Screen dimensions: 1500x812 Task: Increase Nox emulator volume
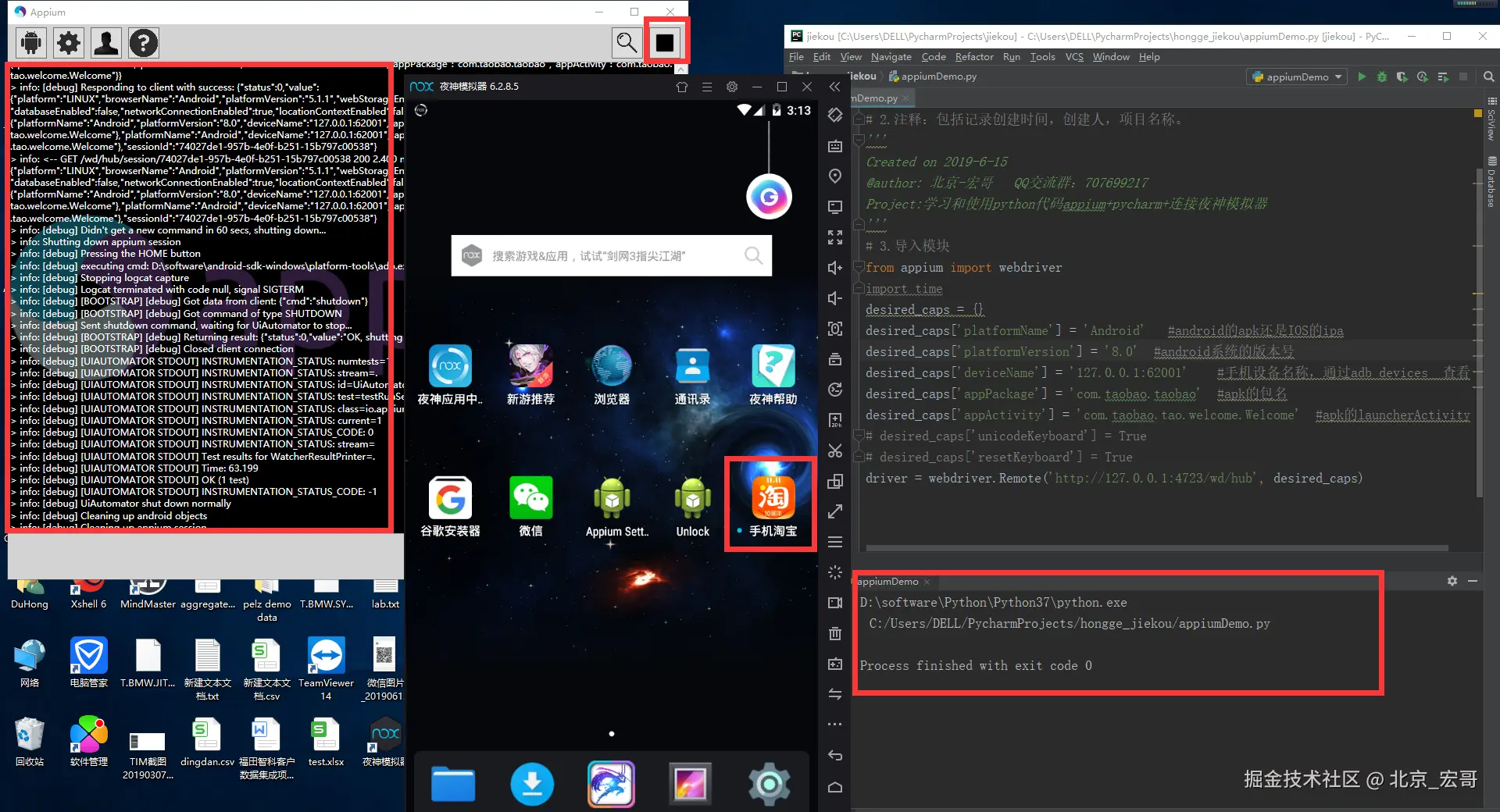835,268
